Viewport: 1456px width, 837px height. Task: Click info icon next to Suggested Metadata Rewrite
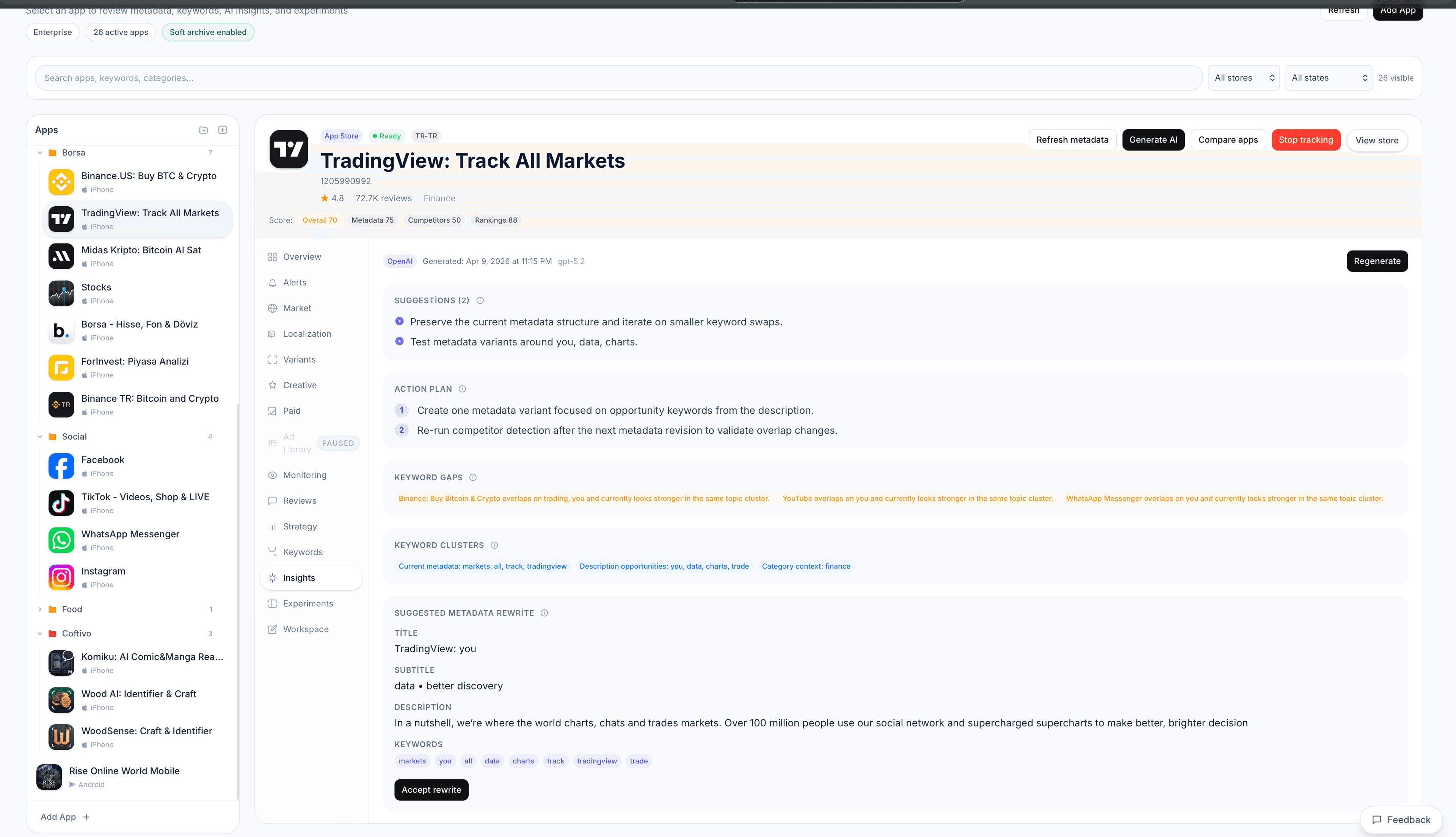pos(544,613)
